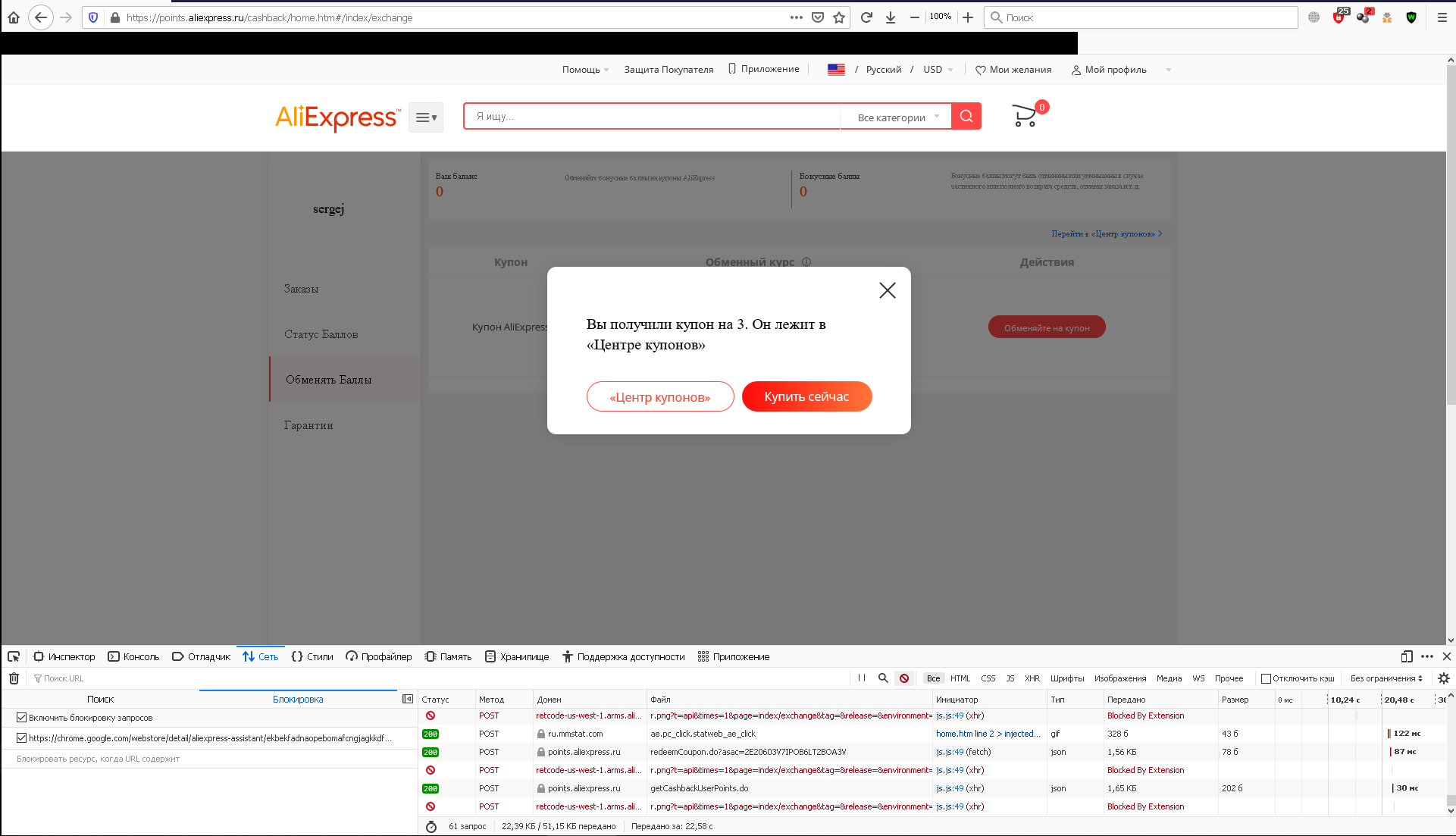The height and width of the screenshot is (836, 1456).
Task: Click the Купить сейчас button
Action: click(x=807, y=396)
